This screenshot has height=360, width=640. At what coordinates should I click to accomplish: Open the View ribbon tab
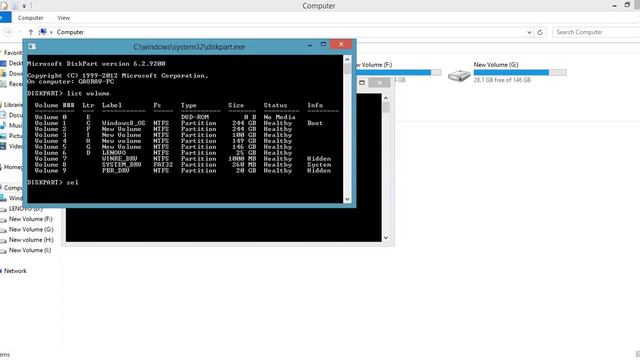pyautogui.click(x=63, y=18)
